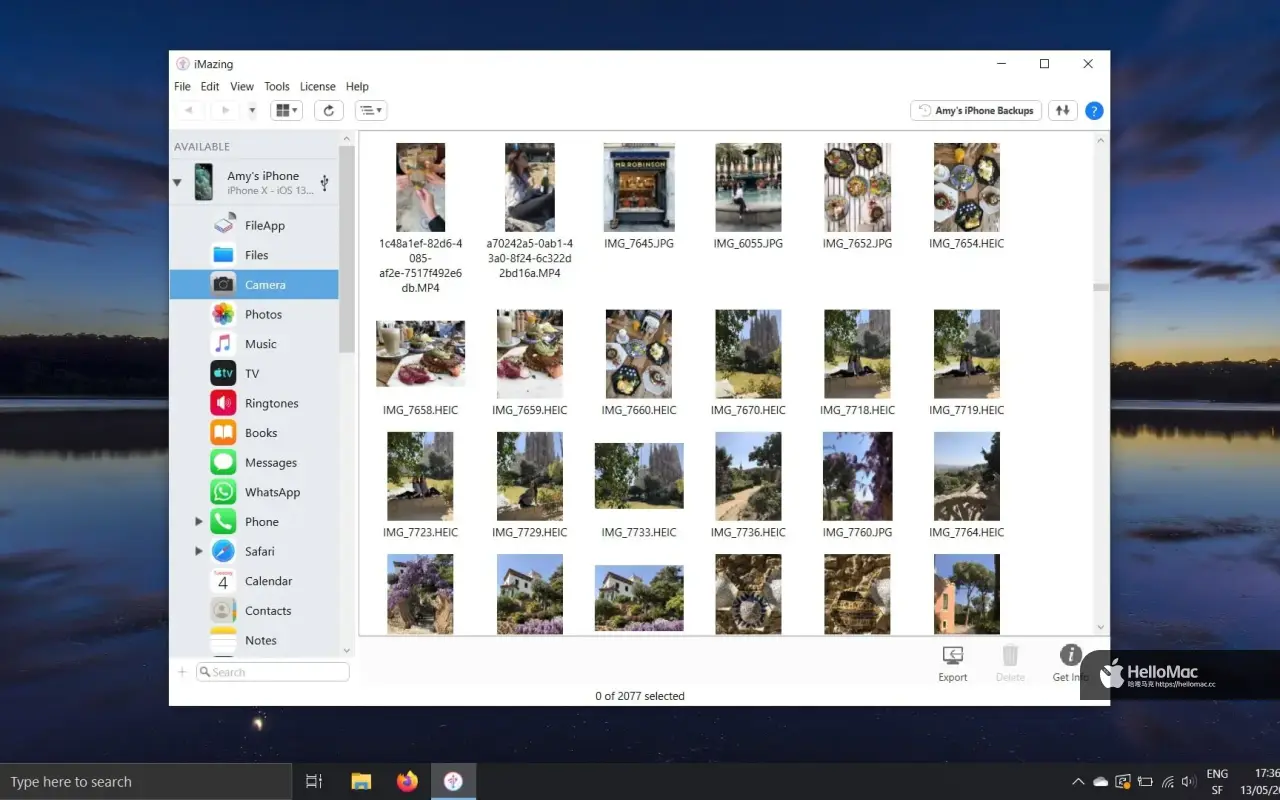The height and width of the screenshot is (800, 1280).
Task: Open the Books icon
Action: (223, 433)
